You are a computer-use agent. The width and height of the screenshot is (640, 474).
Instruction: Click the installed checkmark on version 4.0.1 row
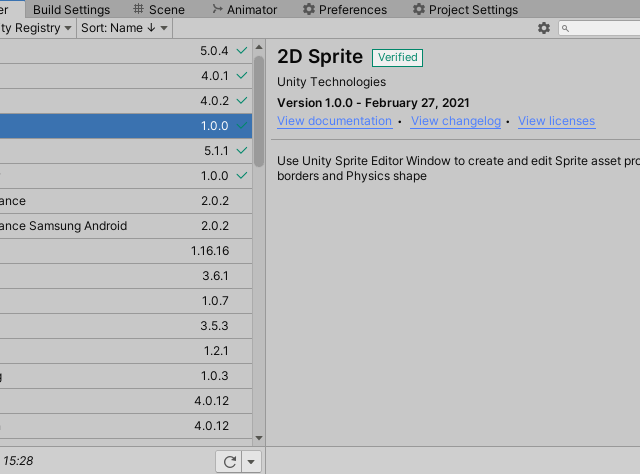tap(242, 76)
